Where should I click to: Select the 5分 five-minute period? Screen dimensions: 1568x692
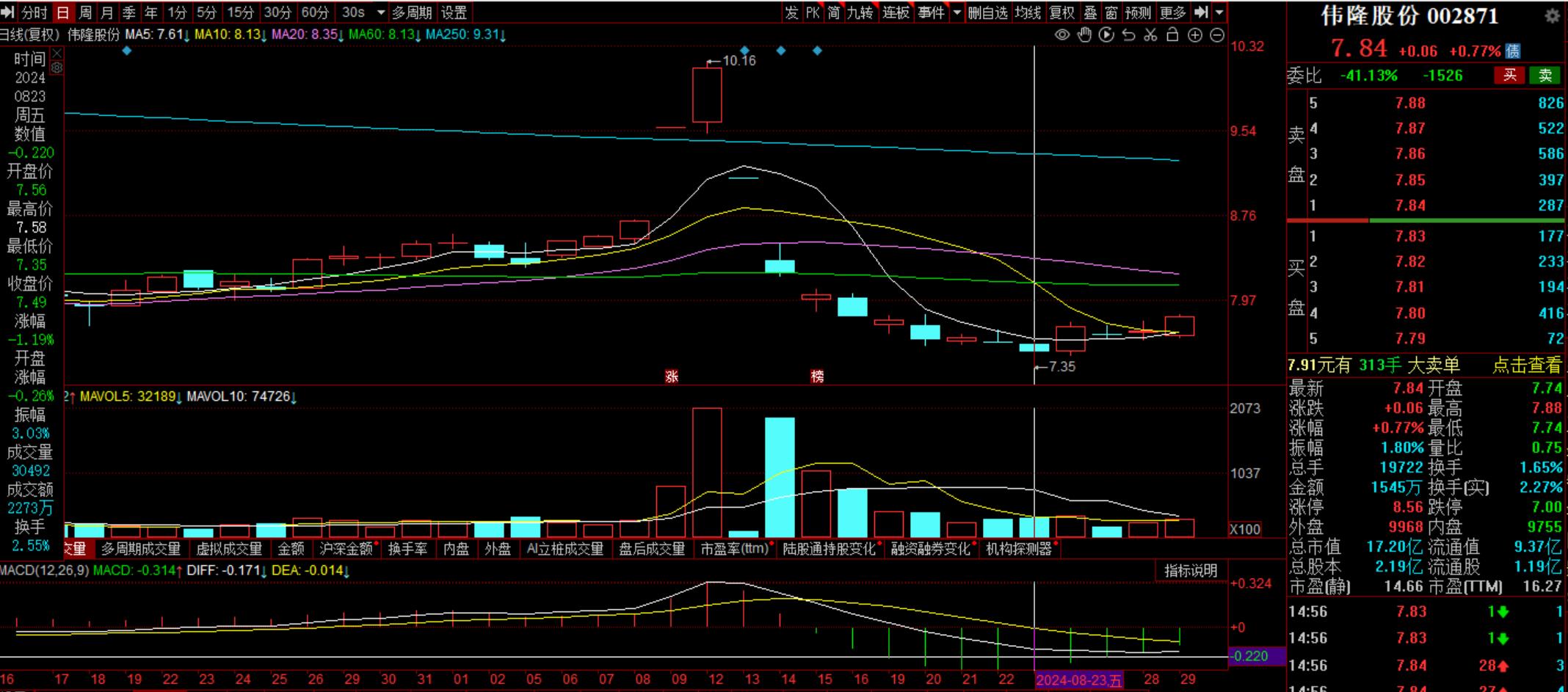click(207, 12)
